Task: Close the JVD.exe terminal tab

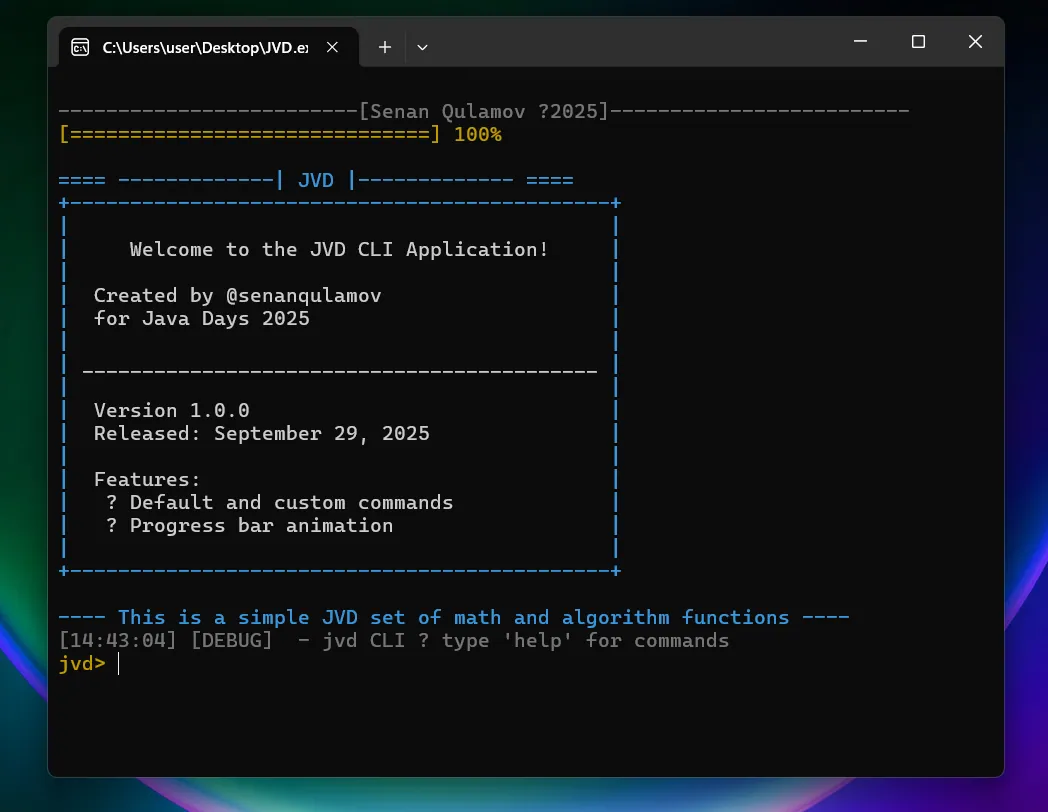Action: (332, 47)
